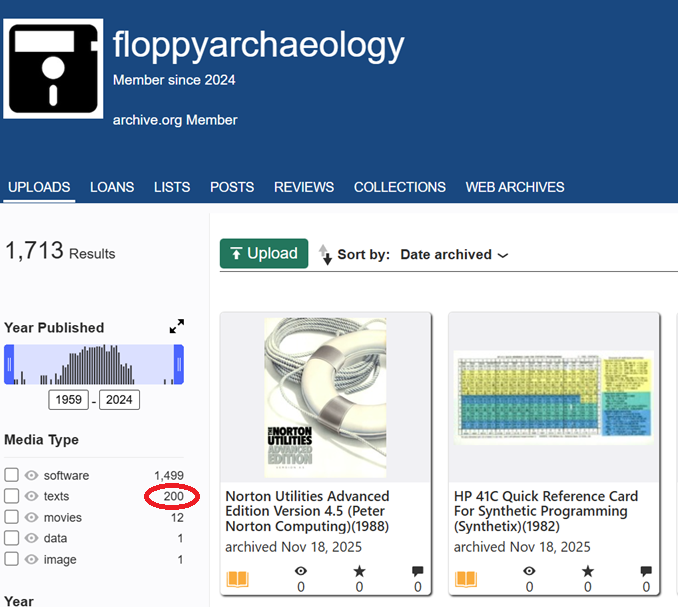This screenshot has width=678, height=607.
Task: Open the LISTS tab
Action: (x=172, y=187)
